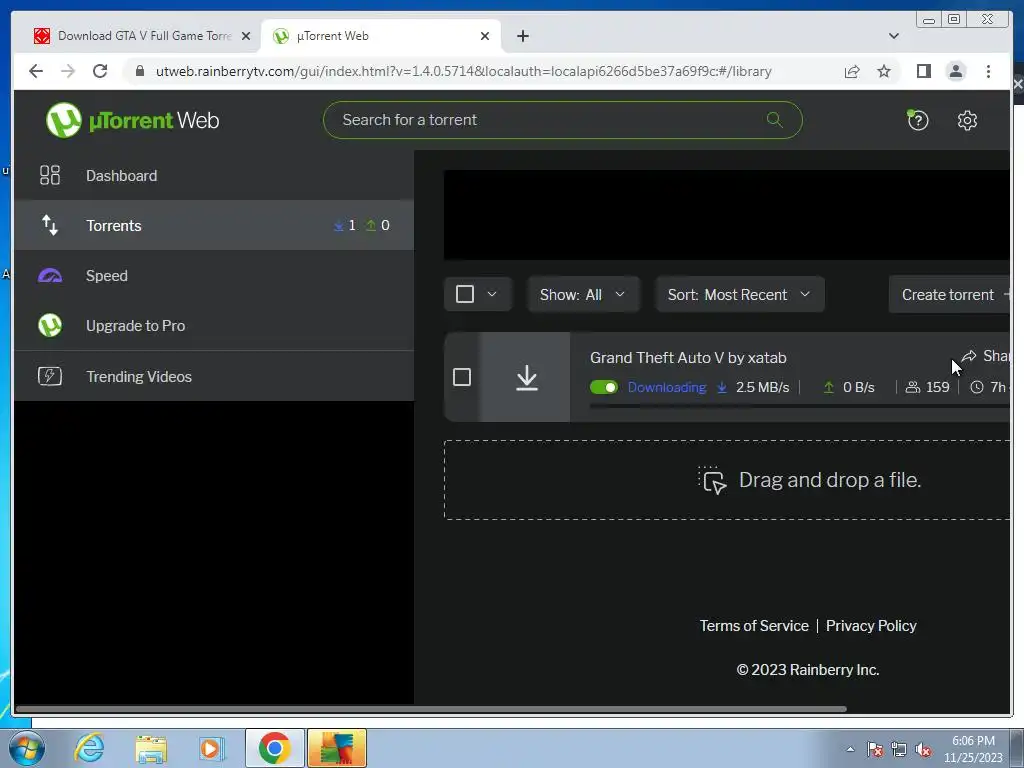Screen dimensions: 1024x768
Task: Open Chrome side panel icon
Action: (923, 71)
